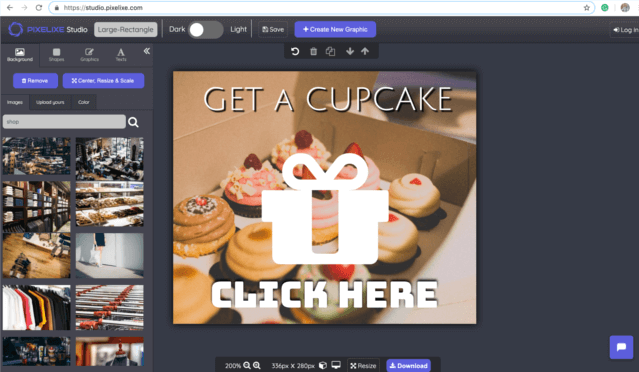This screenshot has height=372, width=639.
Task: Choose the shopping carts row thumbnail
Action: tap(110, 308)
